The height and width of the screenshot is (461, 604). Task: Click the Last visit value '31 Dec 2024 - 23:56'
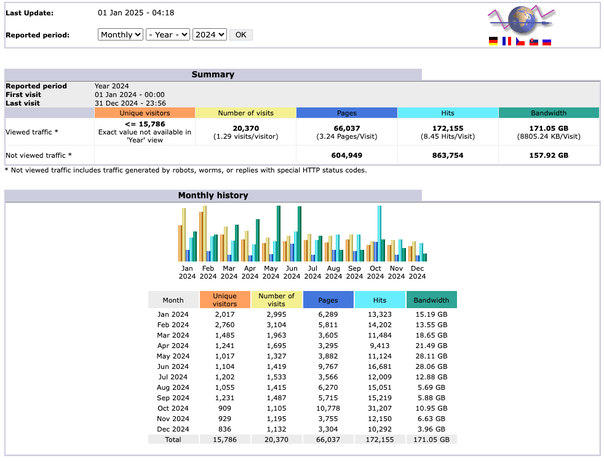pyautogui.click(x=130, y=103)
